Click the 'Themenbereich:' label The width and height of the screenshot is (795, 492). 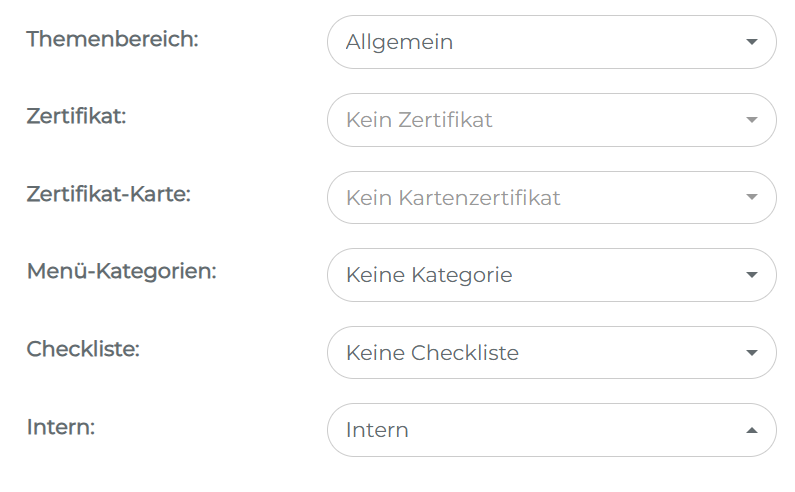click(x=112, y=39)
